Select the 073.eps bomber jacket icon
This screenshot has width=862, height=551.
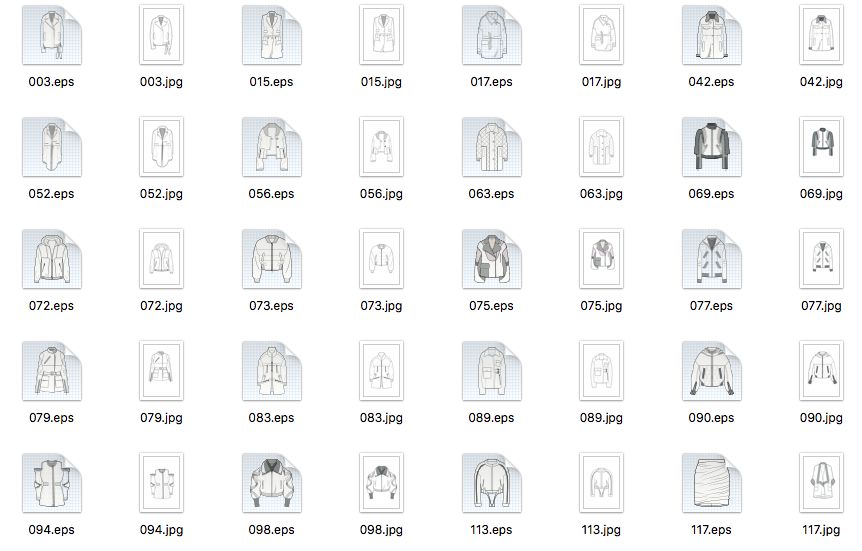coord(272,260)
